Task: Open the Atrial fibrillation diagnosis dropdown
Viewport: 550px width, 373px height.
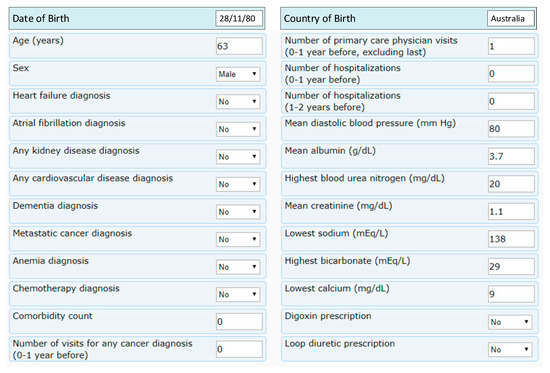Action: 238,129
